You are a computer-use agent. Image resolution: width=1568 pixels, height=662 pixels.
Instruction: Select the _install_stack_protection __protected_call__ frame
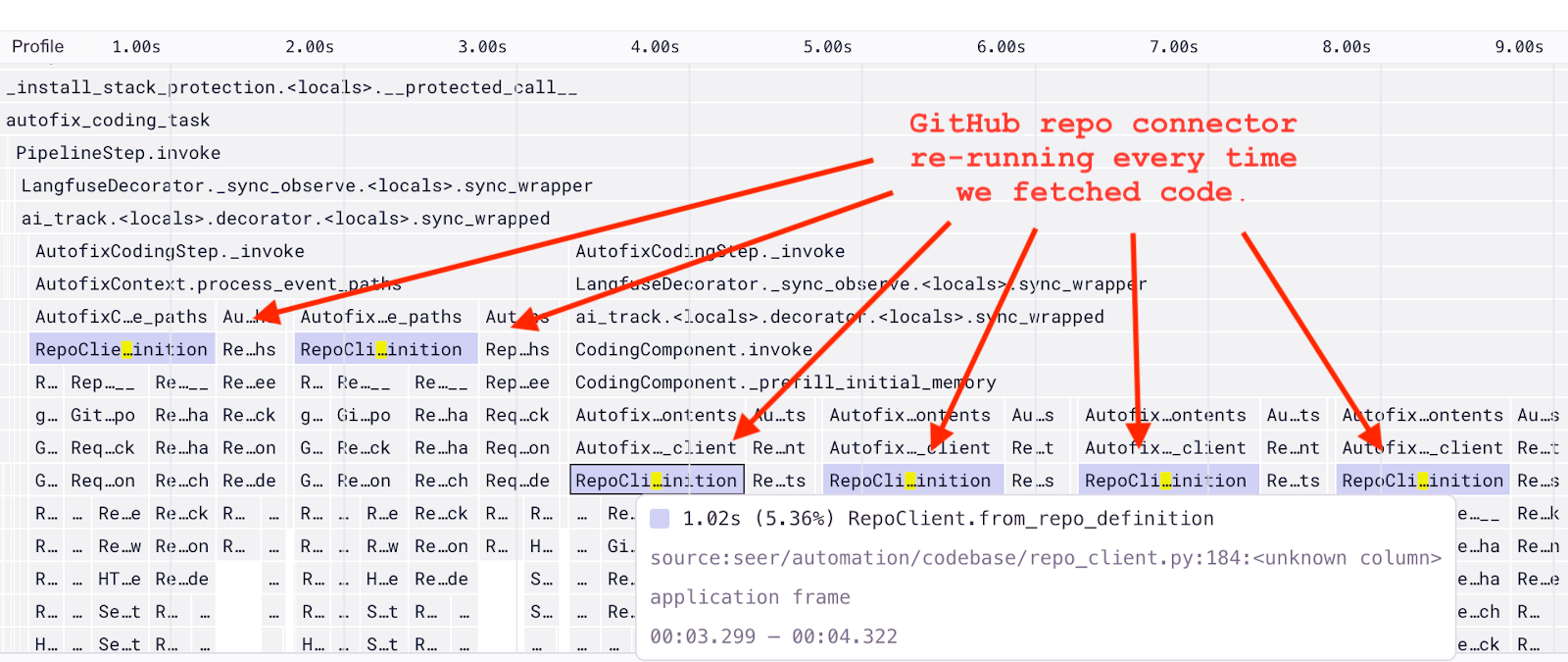(292, 87)
